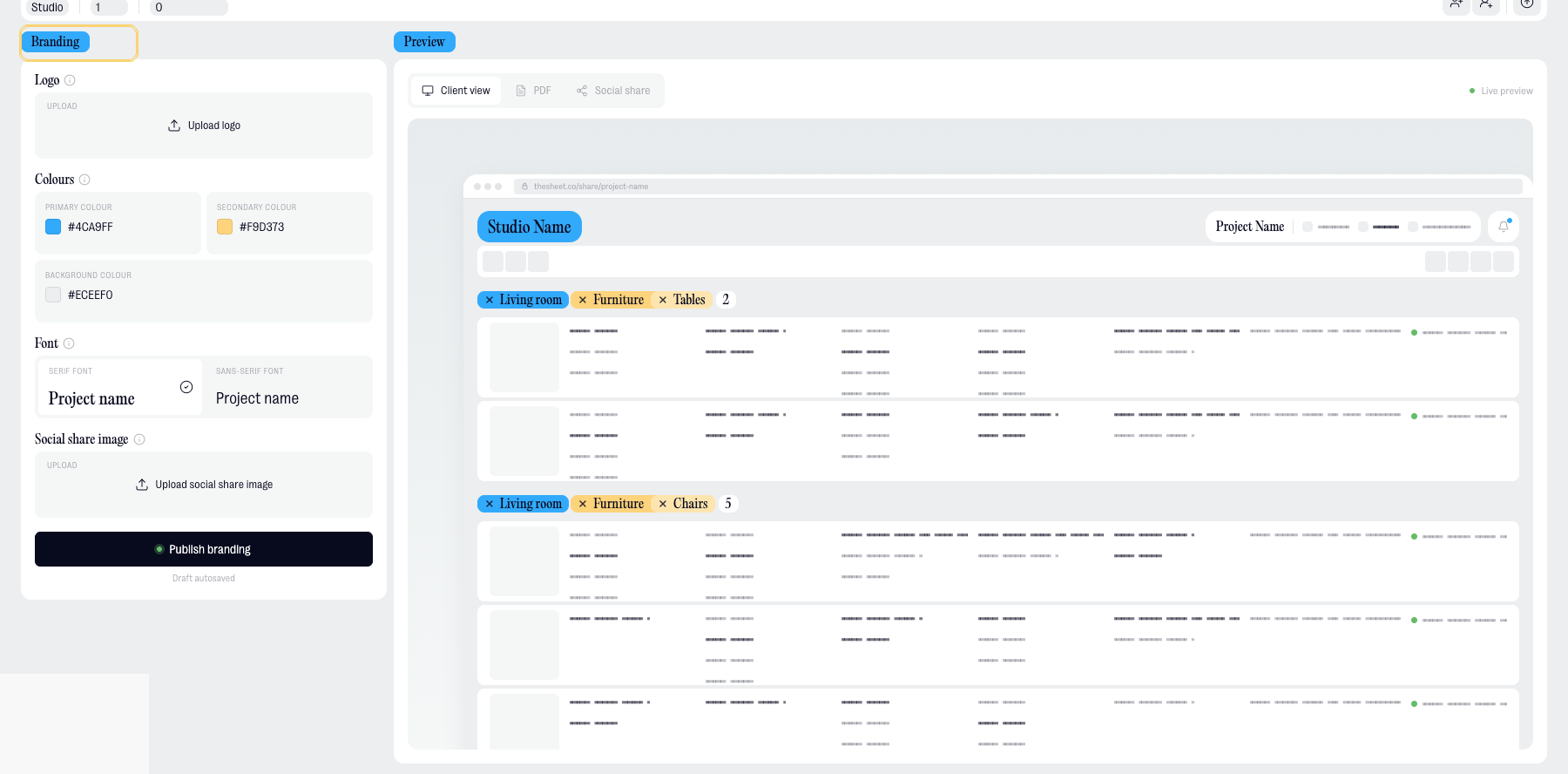The height and width of the screenshot is (774, 1568).
Task: Click the Studio Name badge in the preview
Action: tap(530, 227)
